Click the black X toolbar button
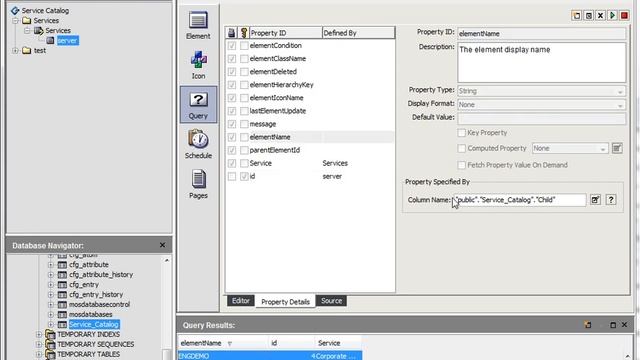 (600, 16)
